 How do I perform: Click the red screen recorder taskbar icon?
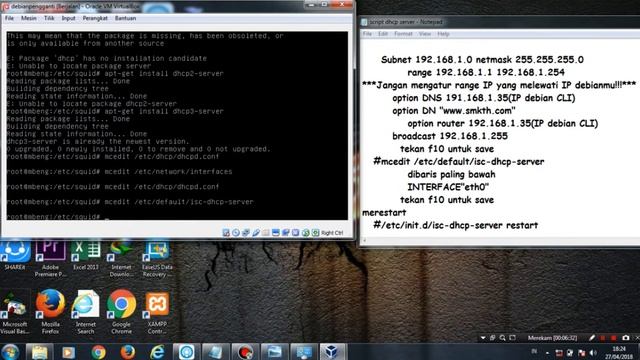coord(245,352)
